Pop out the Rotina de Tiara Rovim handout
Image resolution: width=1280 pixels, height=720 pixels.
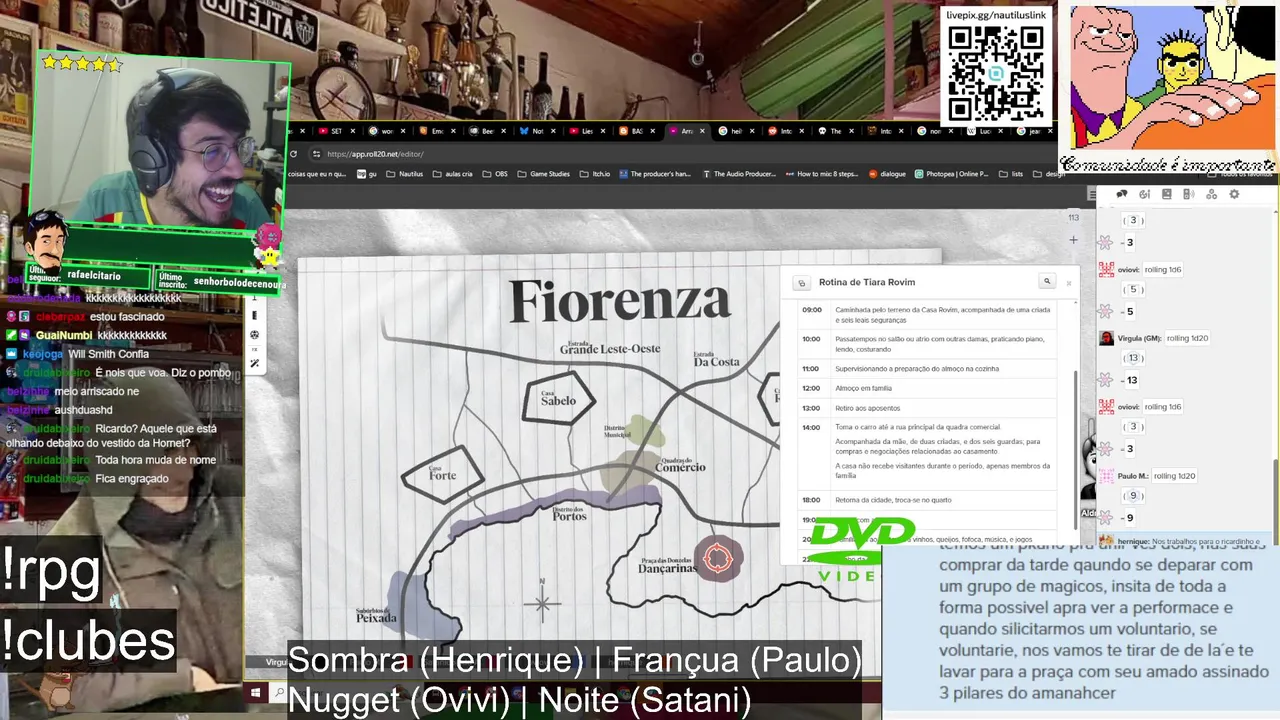pos(800,283)
